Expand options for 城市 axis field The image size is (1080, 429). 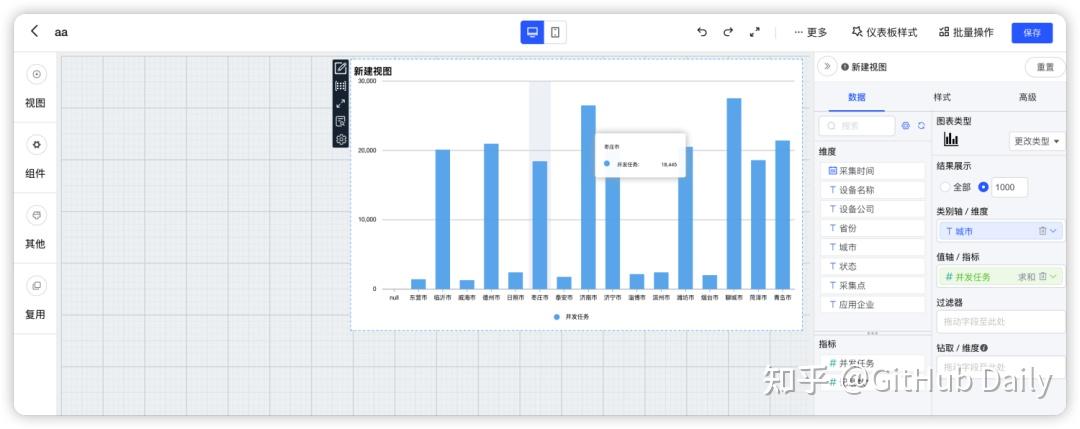point(1053,231)
